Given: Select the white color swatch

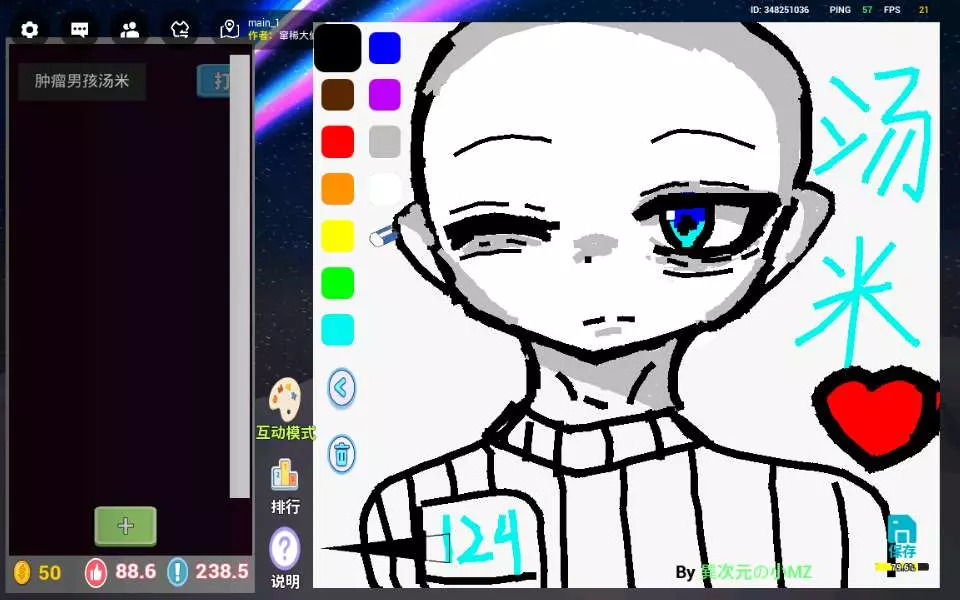Looking at the screenshot, I should (384, 189).
